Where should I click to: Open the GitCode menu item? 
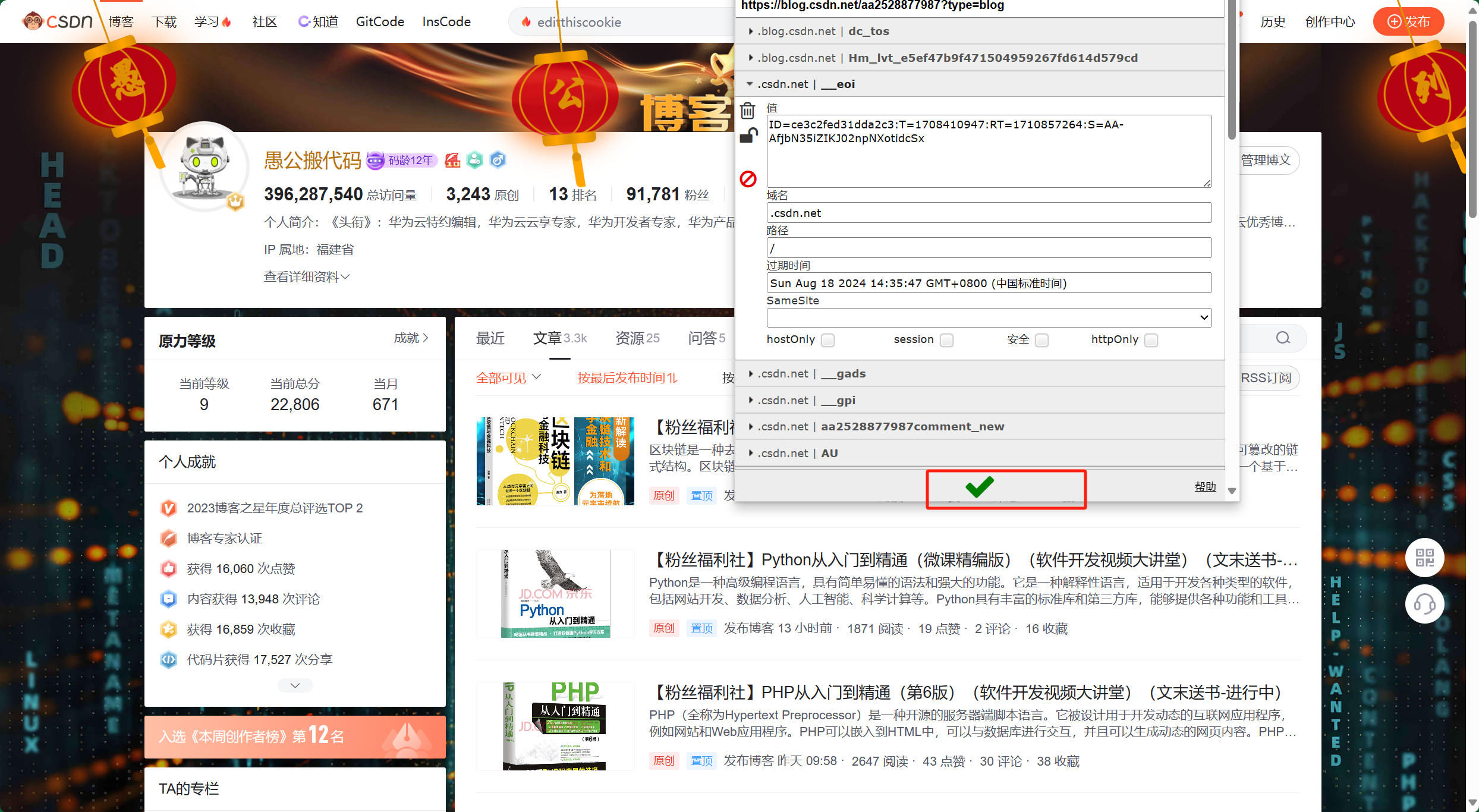(379, 21)
